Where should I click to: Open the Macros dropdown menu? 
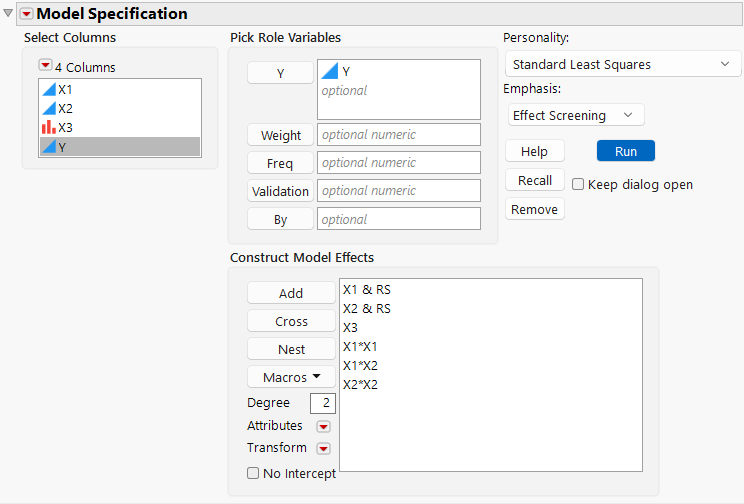[291, 378]
